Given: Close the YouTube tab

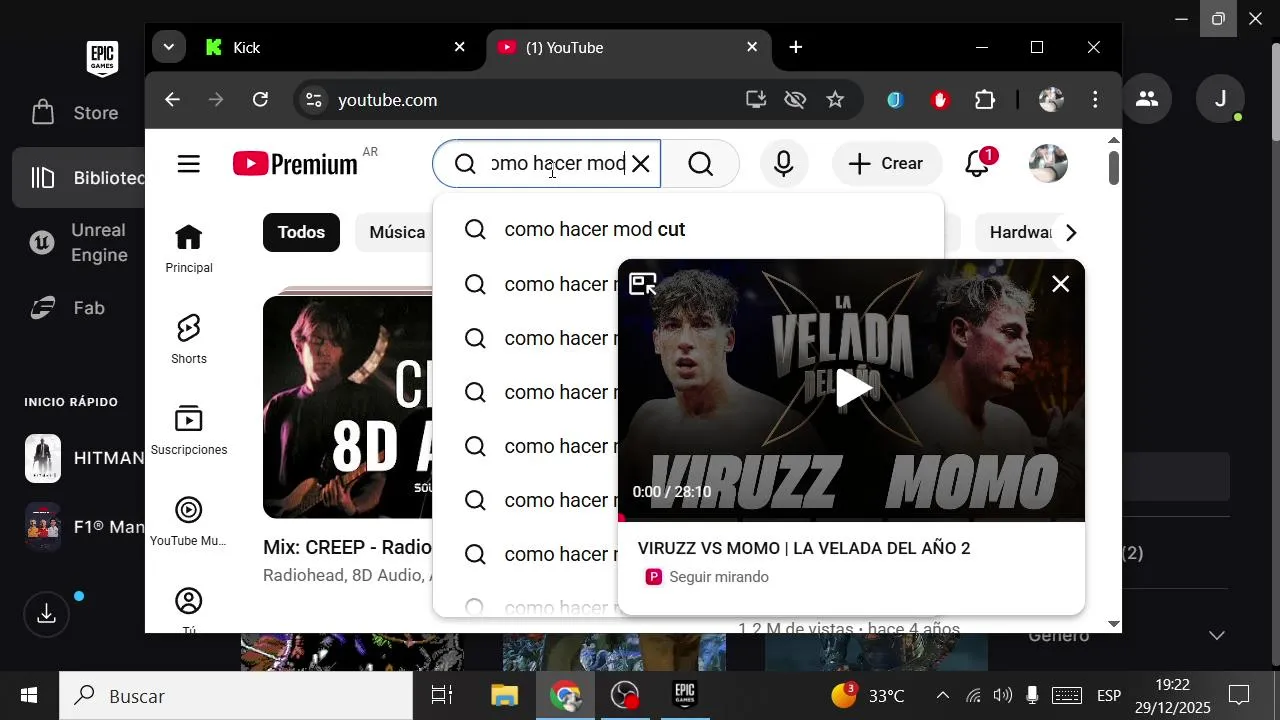Looking at the screenshot, I should click(752, 47).
